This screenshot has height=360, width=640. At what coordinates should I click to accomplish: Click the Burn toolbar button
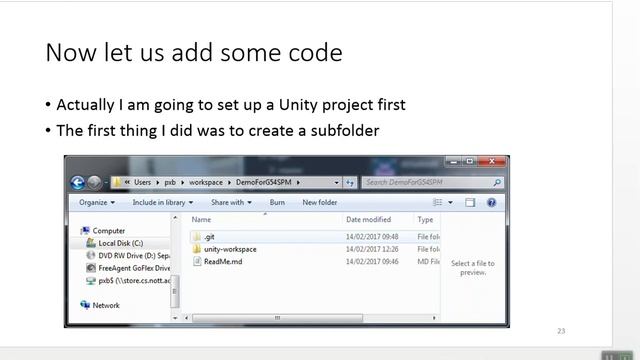coord(277,202)
